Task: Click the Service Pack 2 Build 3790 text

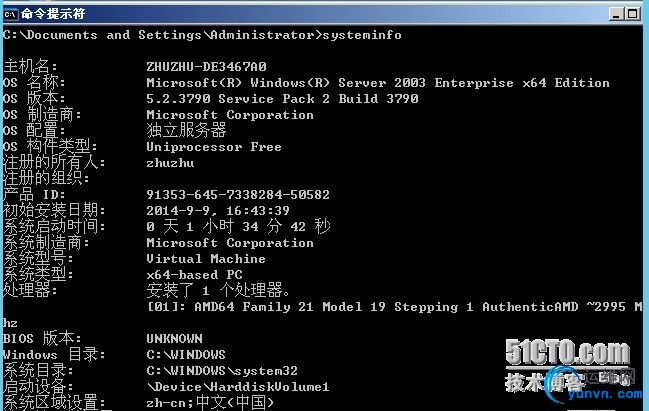Action: coord(318,99)
